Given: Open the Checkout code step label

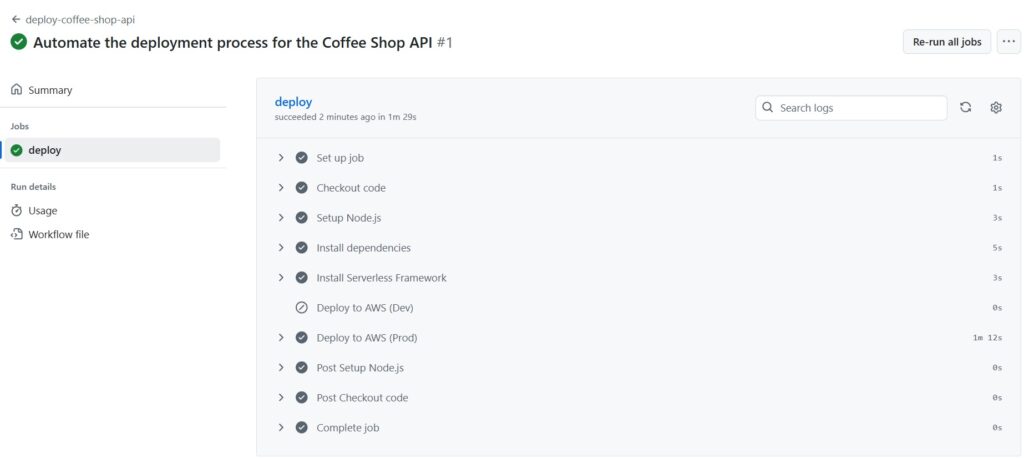Looking at the screenshot, I should pyautogui.click(x=351, y=188).
